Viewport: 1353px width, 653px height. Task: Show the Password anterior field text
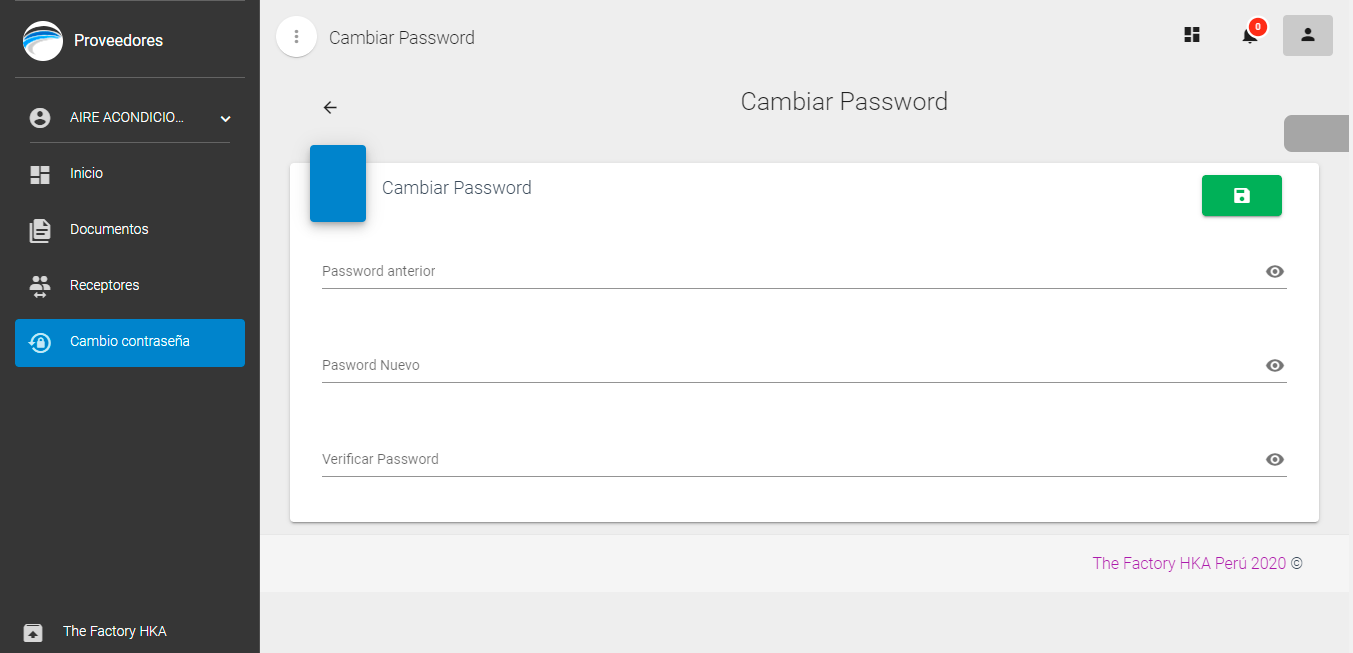[1274, 272]
